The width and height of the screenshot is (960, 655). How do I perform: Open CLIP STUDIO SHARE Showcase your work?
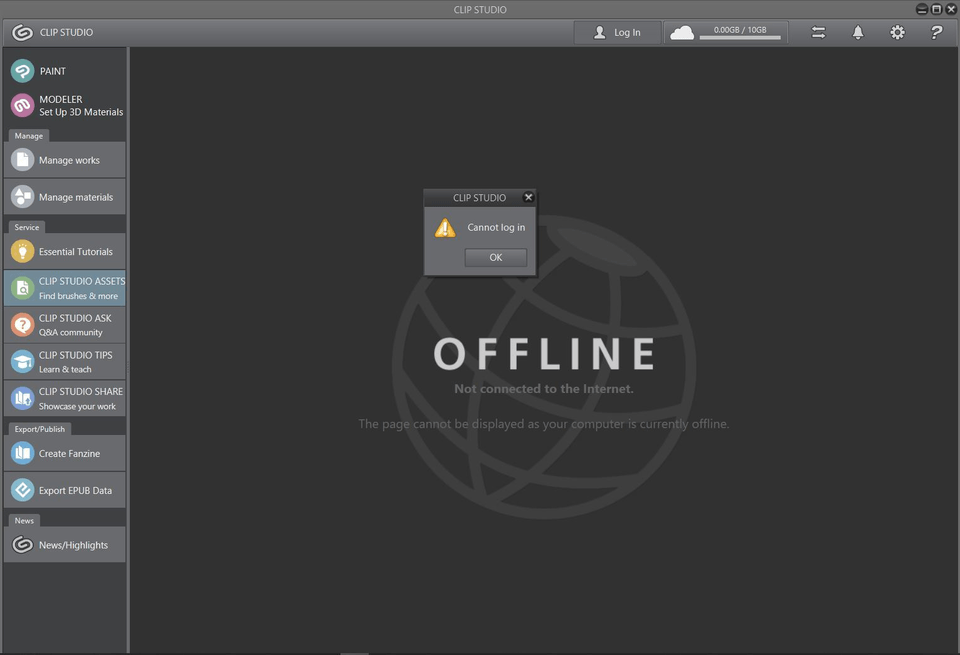pos(65,399)
